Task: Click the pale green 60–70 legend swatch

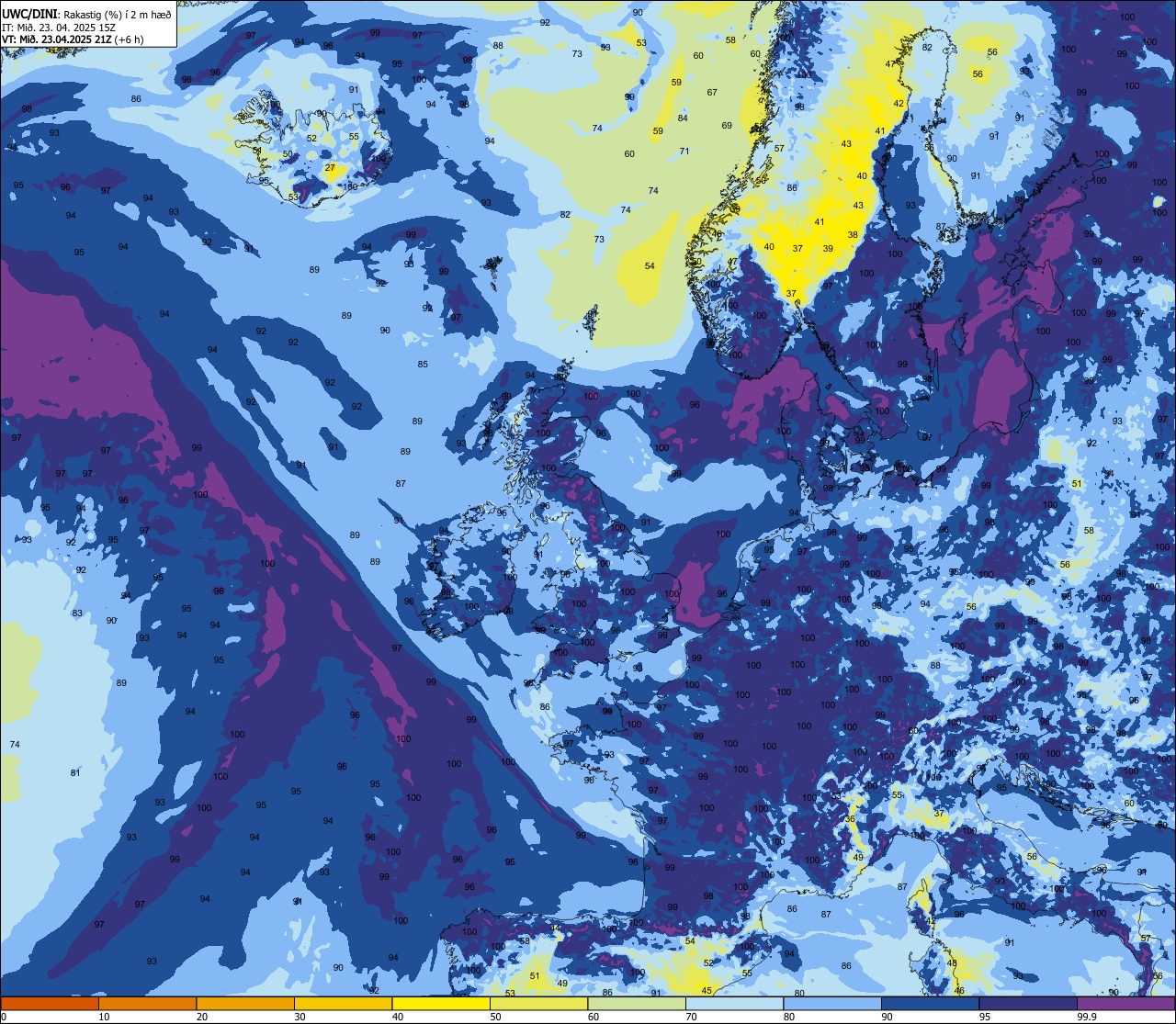Action: click(x=637, y=1004)
